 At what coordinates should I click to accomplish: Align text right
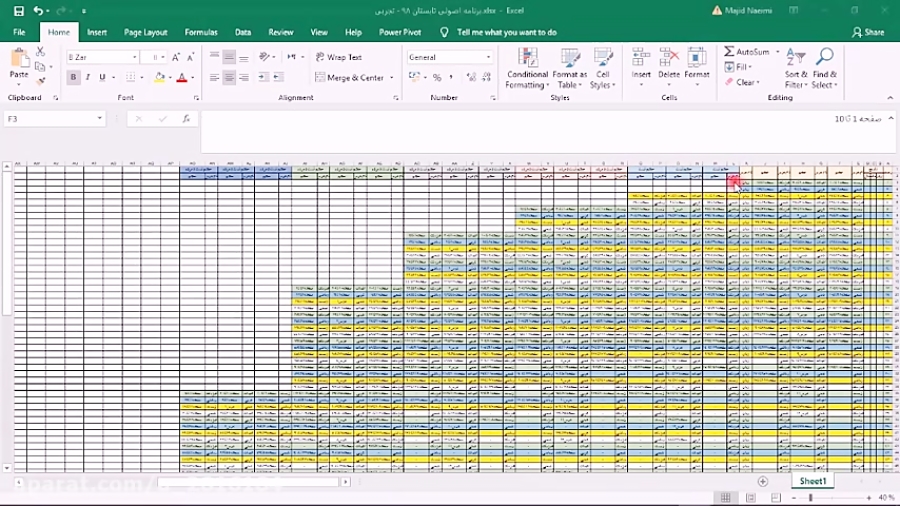(244, 77)
